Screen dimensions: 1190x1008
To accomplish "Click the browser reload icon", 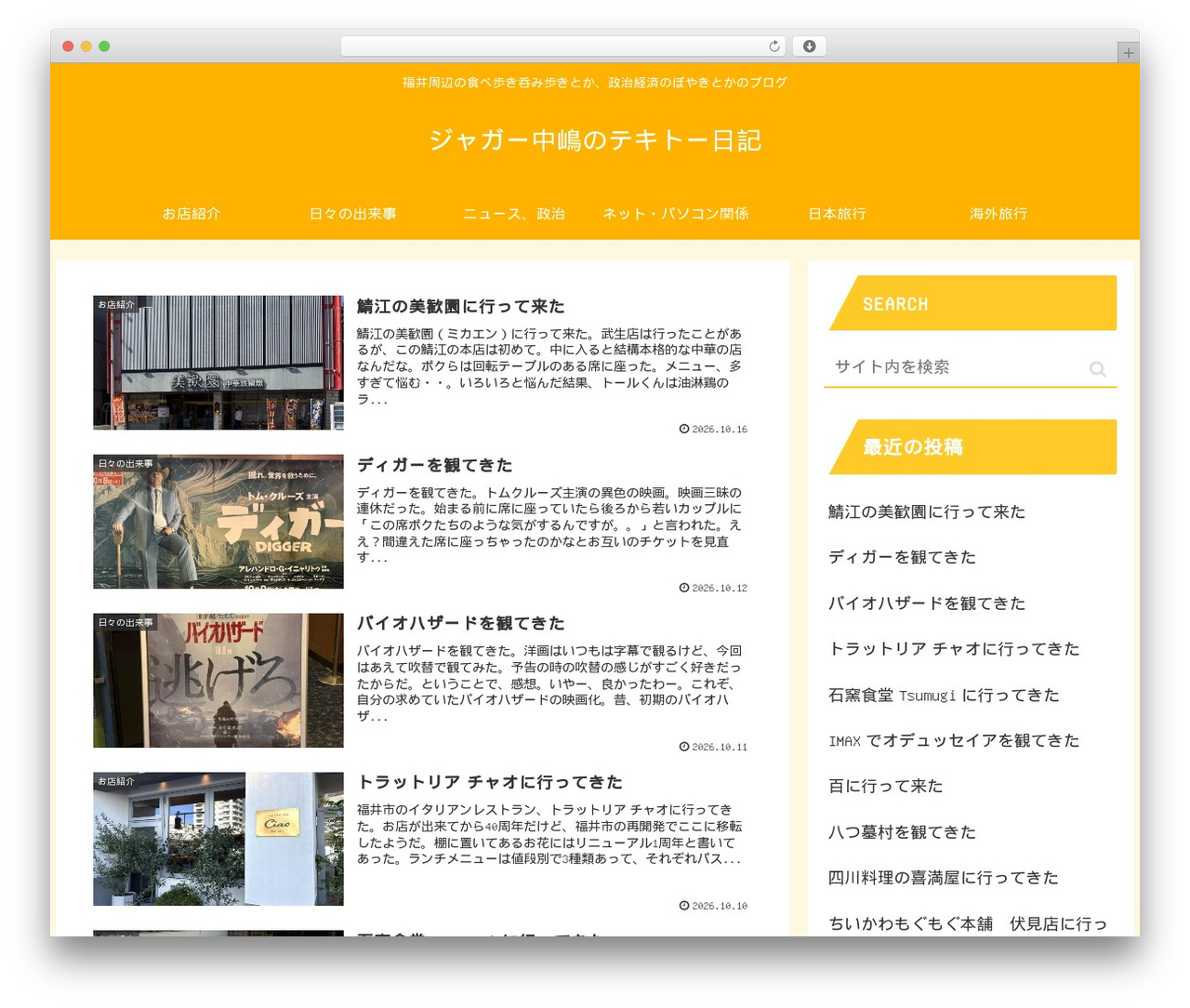I will [774, 46].
